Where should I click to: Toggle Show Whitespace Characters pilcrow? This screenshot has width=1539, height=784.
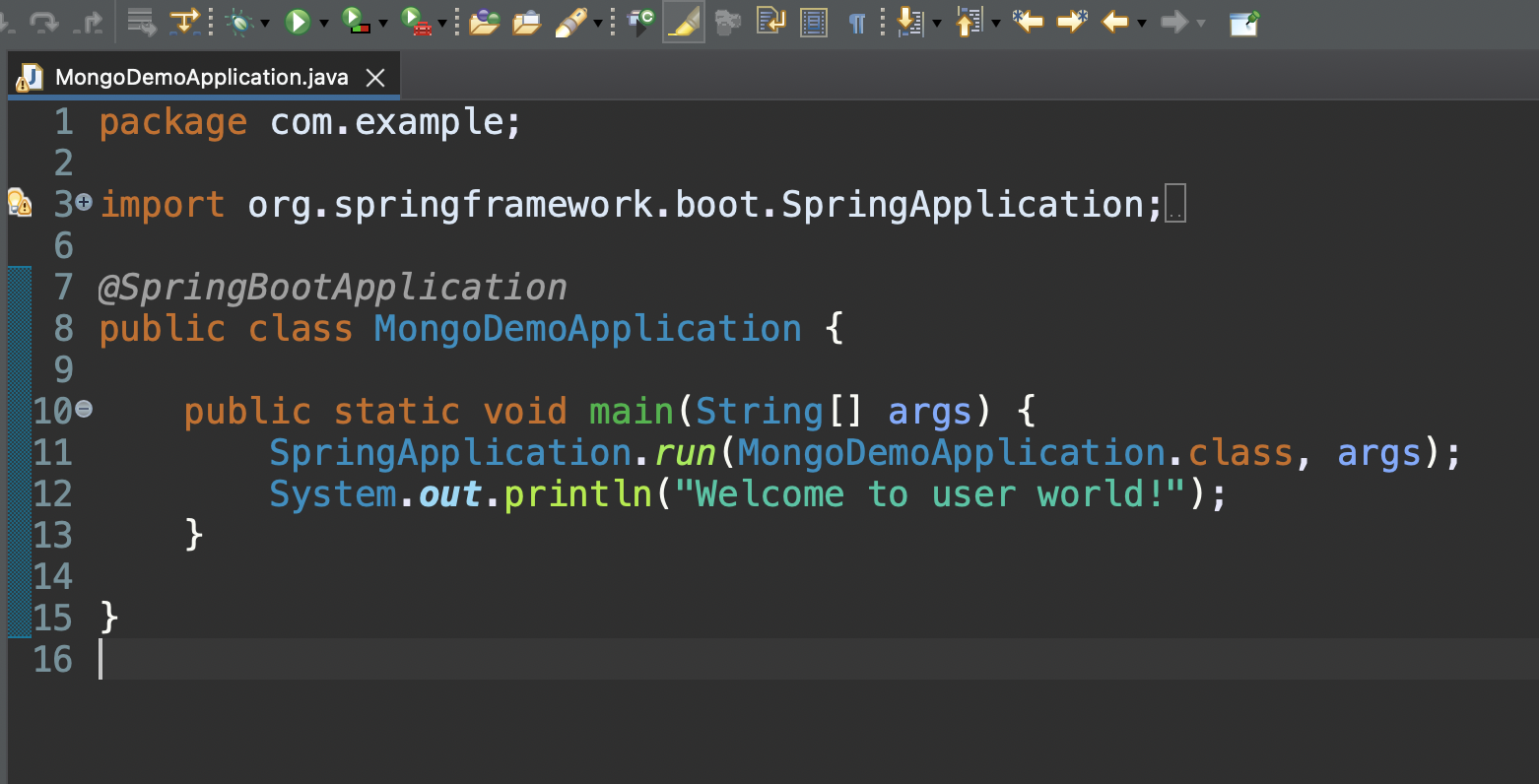click(857, 22)
